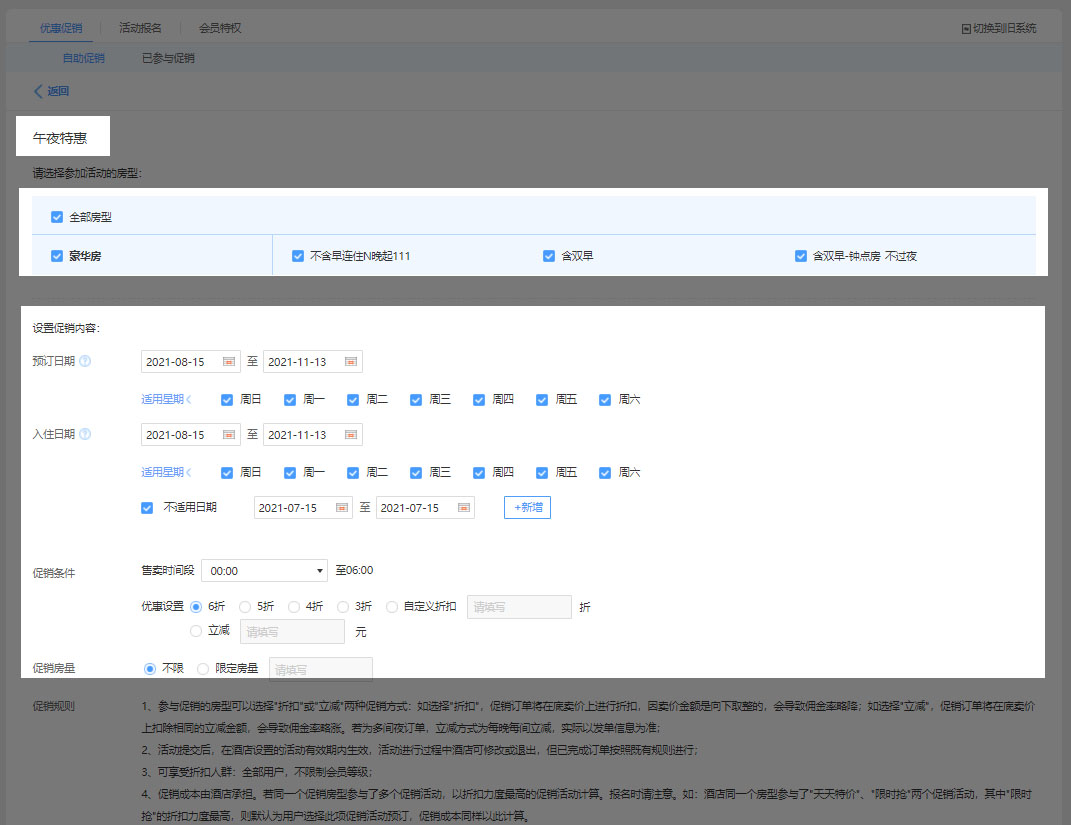Select the 6折 discount radio
This screenshot has width=1071, height=825.
[196, 606]
